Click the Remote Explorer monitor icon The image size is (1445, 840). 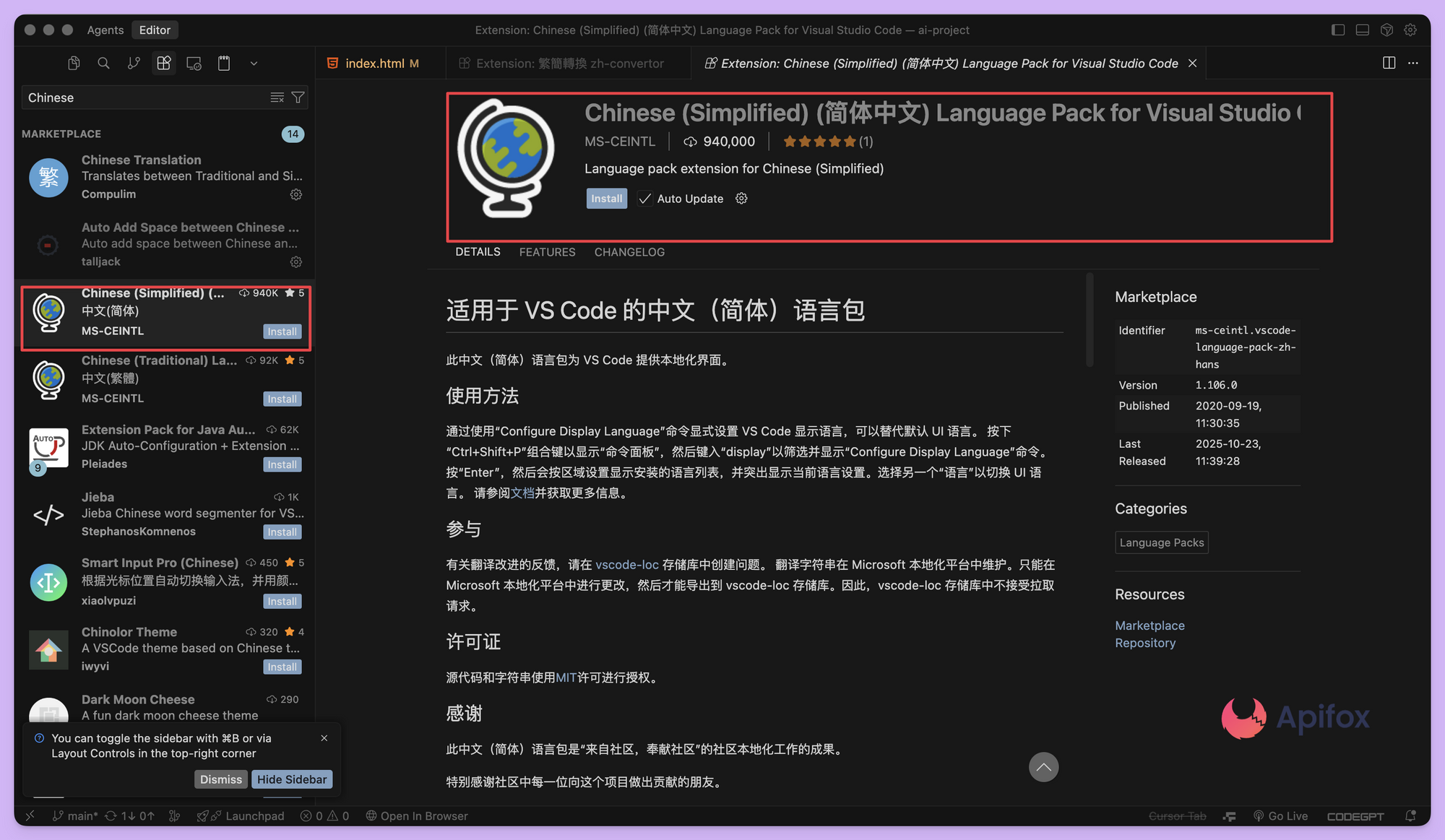[194, 64]
